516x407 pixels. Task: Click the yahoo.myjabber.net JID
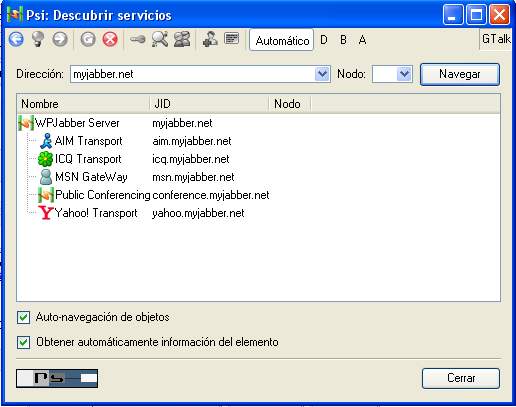pyautogui.click(x=198, y=213)
